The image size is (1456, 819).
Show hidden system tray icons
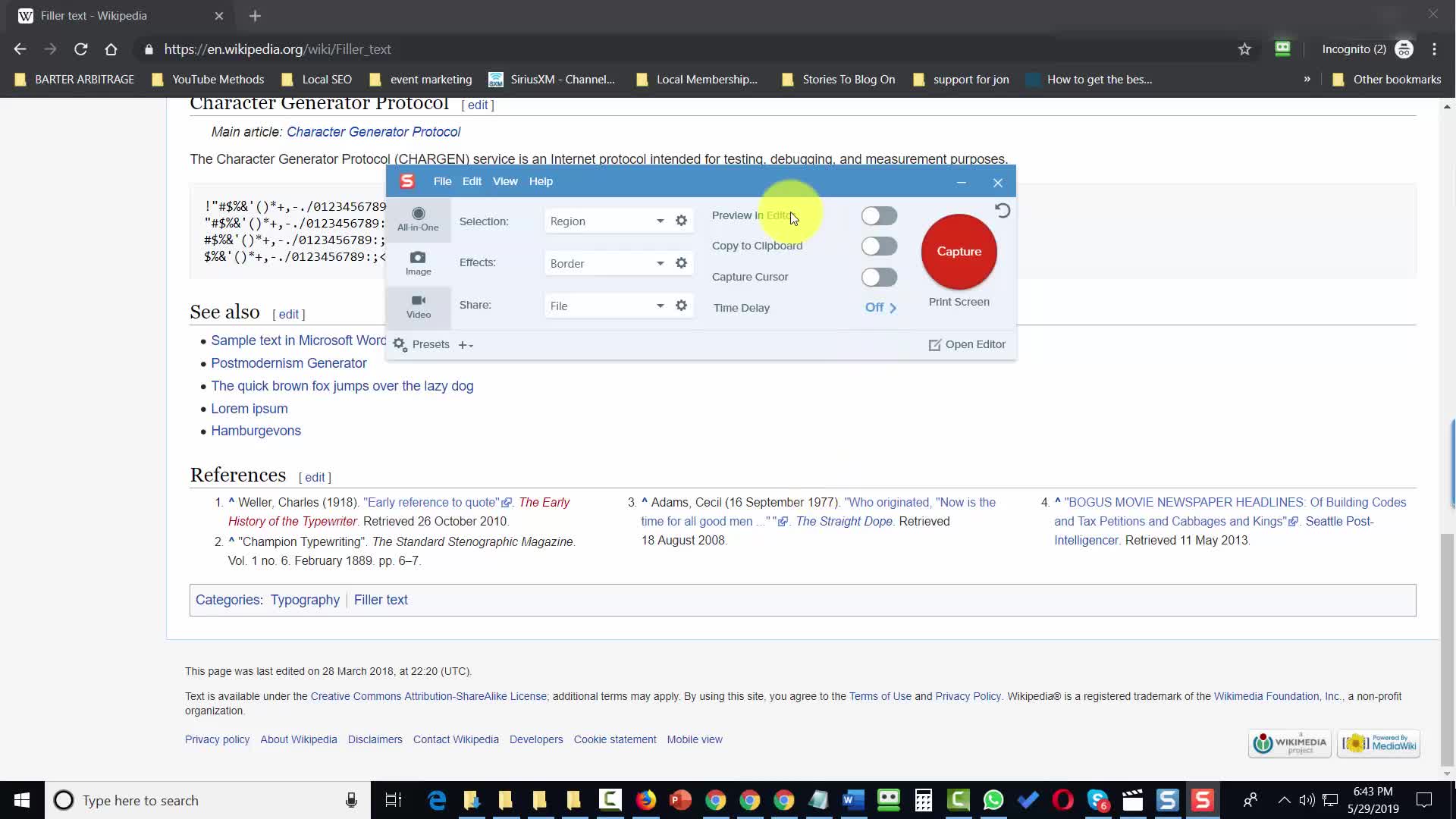[x=1284, y=800]
